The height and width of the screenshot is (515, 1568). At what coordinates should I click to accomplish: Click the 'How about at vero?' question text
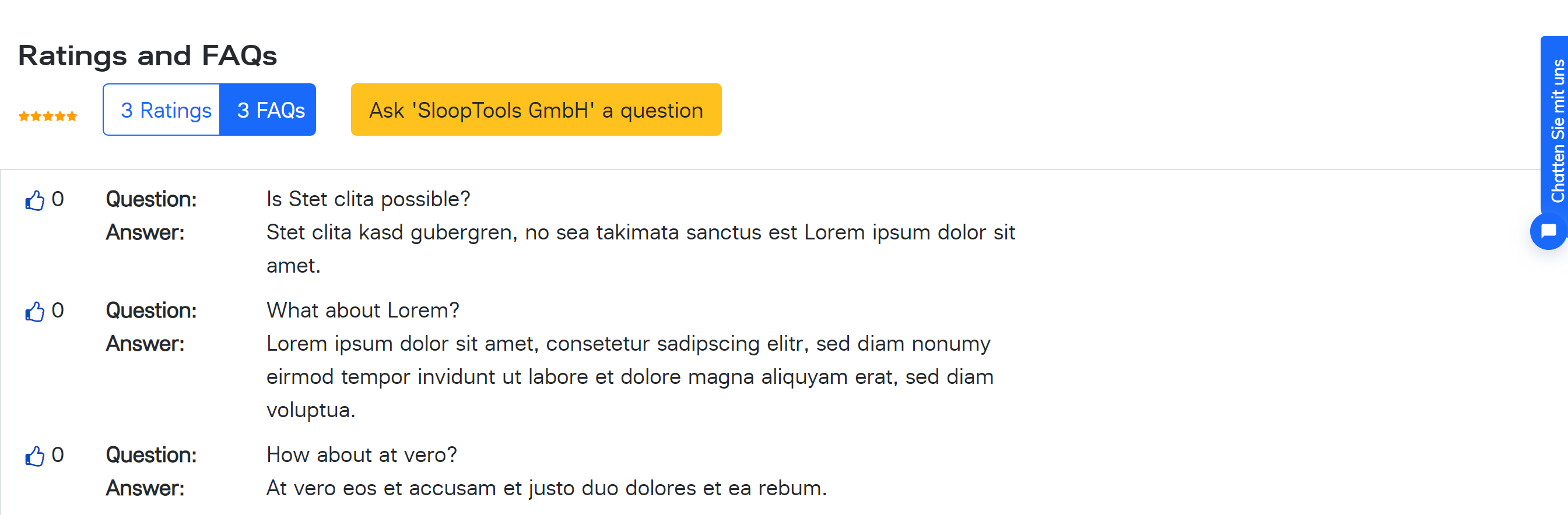[x=362, y=456]
